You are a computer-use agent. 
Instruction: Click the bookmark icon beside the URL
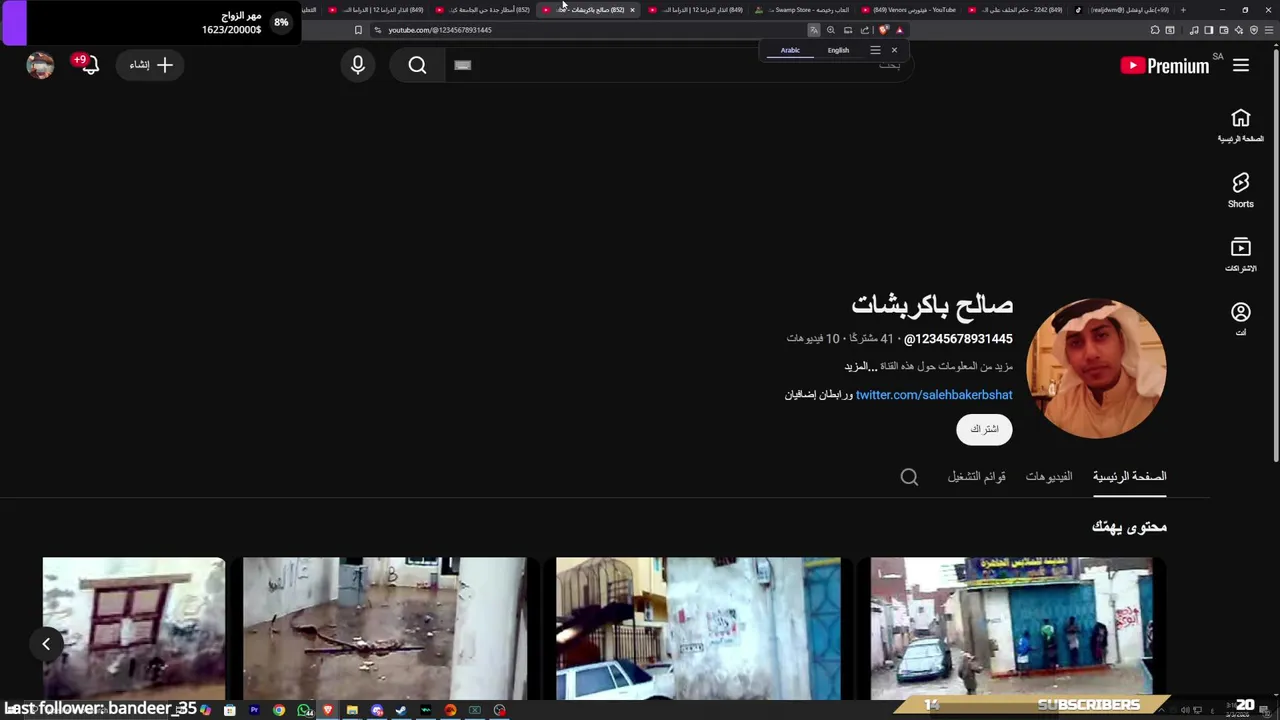click(358, 30)
